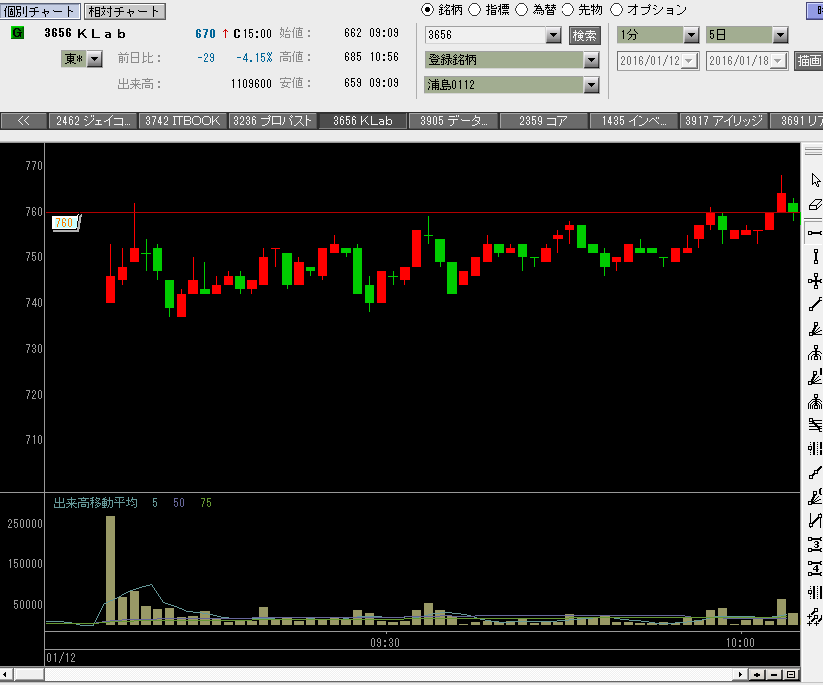
Task: Click the fit-to-window button below chart
Action: pos(792,675)
